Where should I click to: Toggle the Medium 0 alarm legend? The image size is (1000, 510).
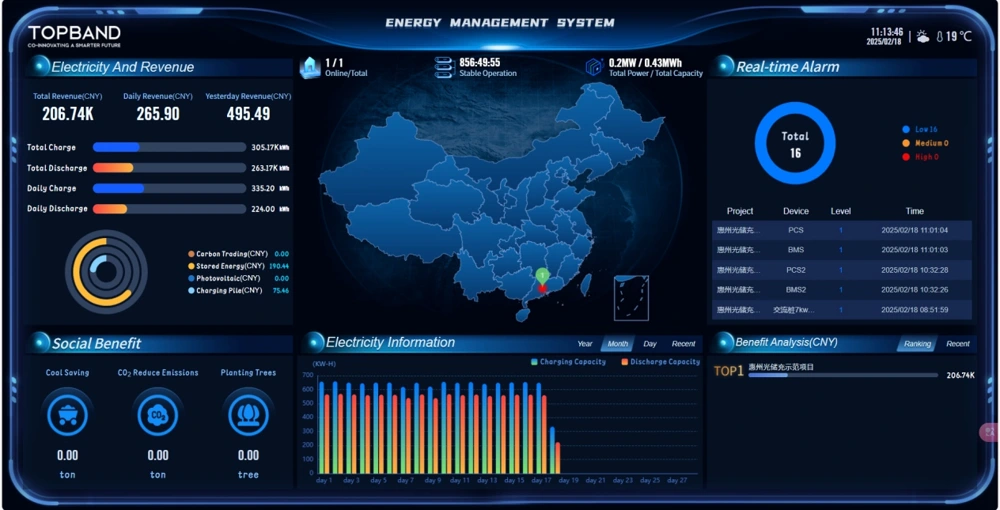(925, 143)
